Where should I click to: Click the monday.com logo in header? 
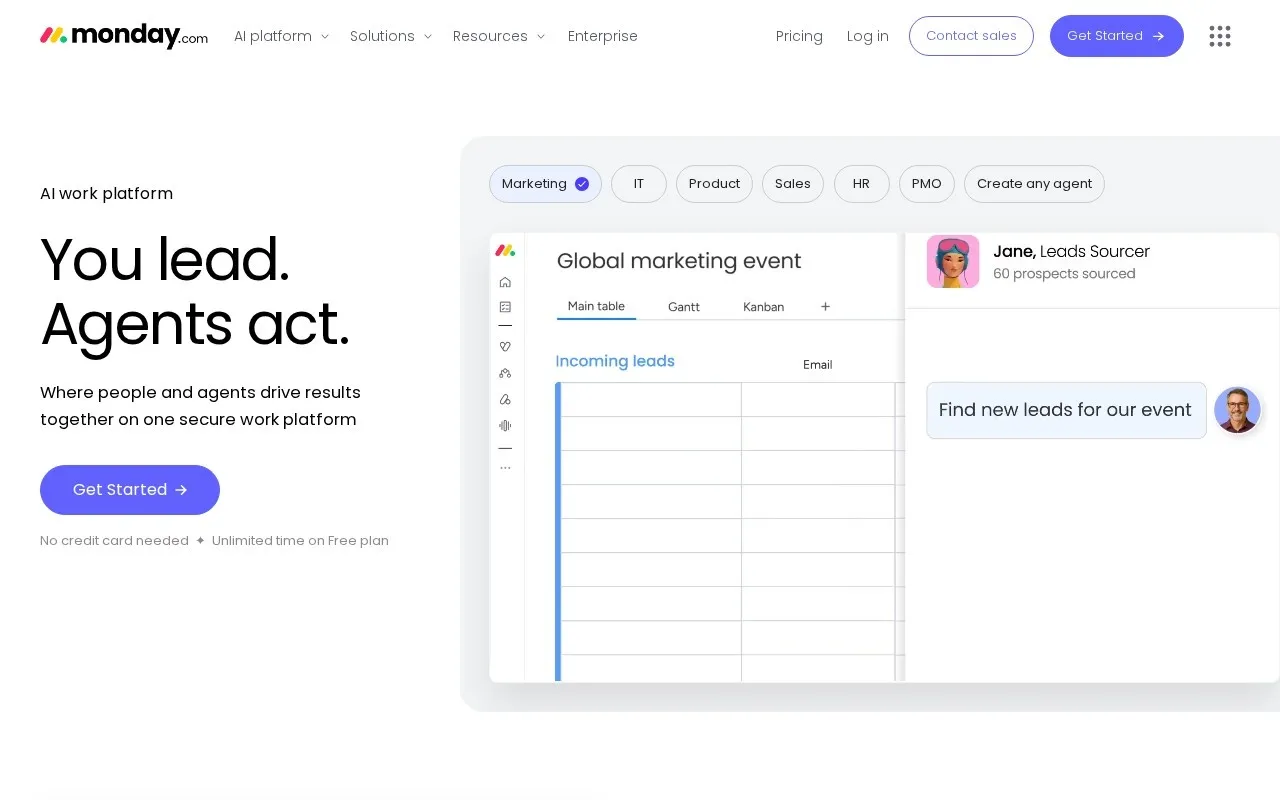pos(124,36)
